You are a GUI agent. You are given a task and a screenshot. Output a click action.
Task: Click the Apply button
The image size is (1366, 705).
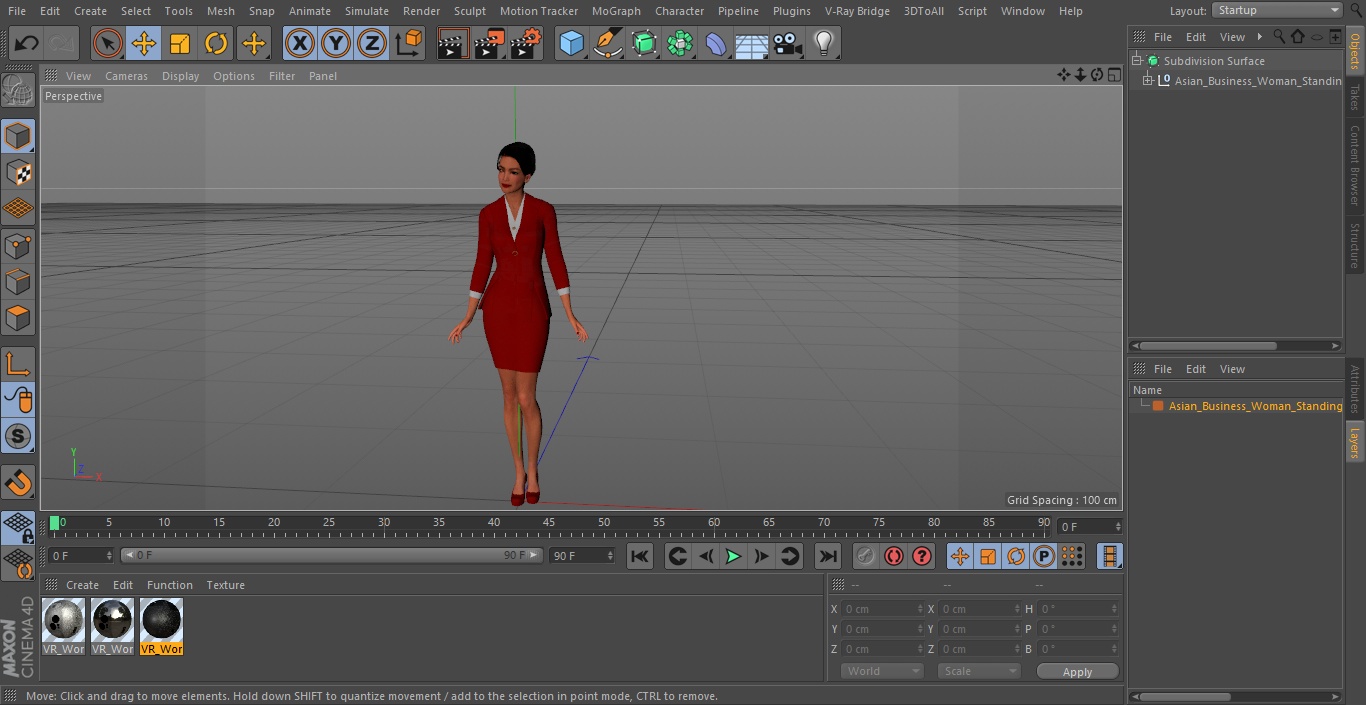point(1077,672)
